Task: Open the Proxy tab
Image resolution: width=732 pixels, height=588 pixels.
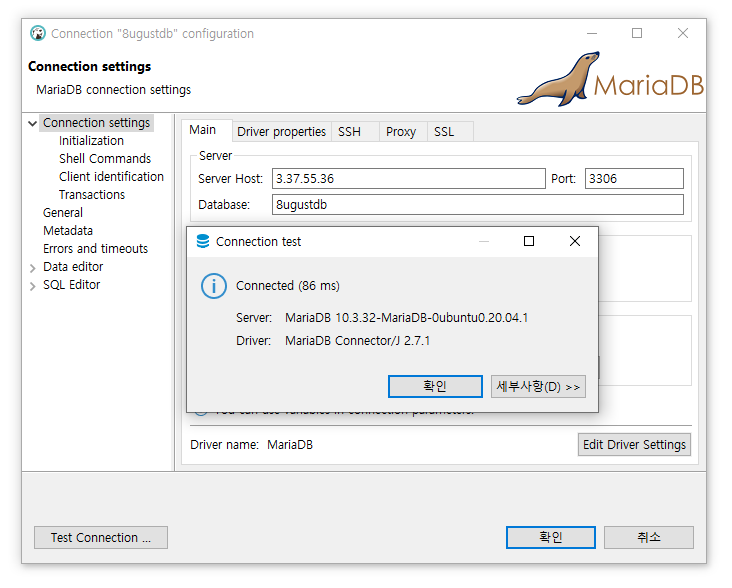Action: (401, 132)
